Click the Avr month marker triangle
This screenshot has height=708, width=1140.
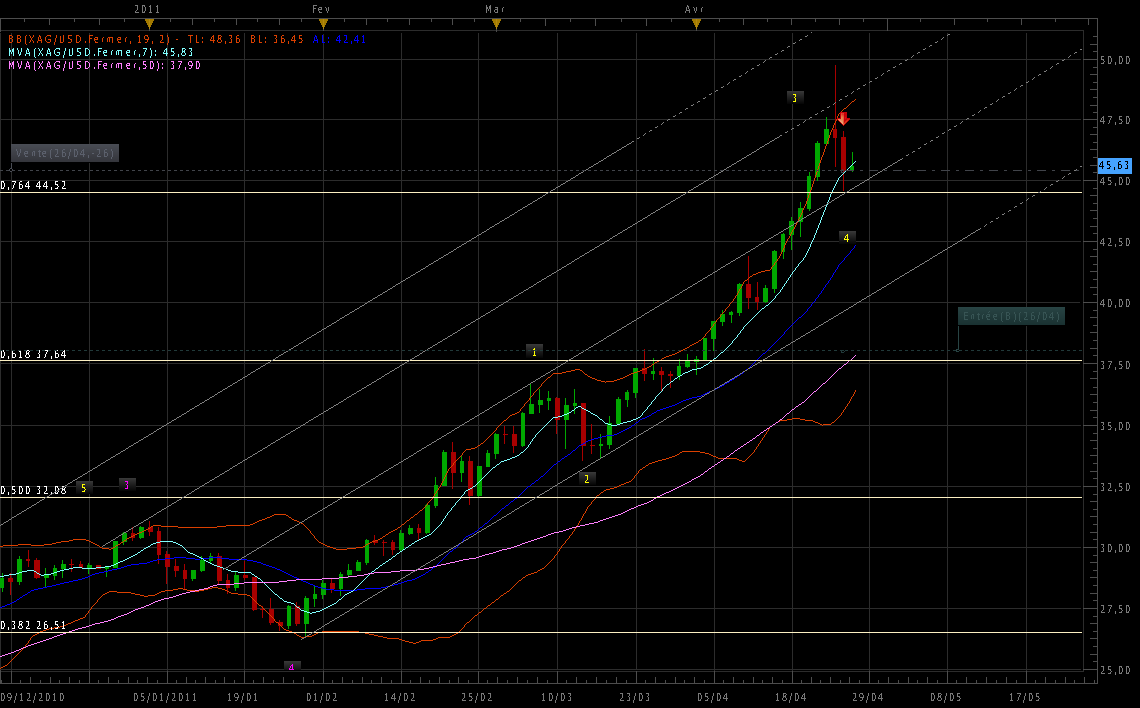pyautogui.click(x=696, y=23)
